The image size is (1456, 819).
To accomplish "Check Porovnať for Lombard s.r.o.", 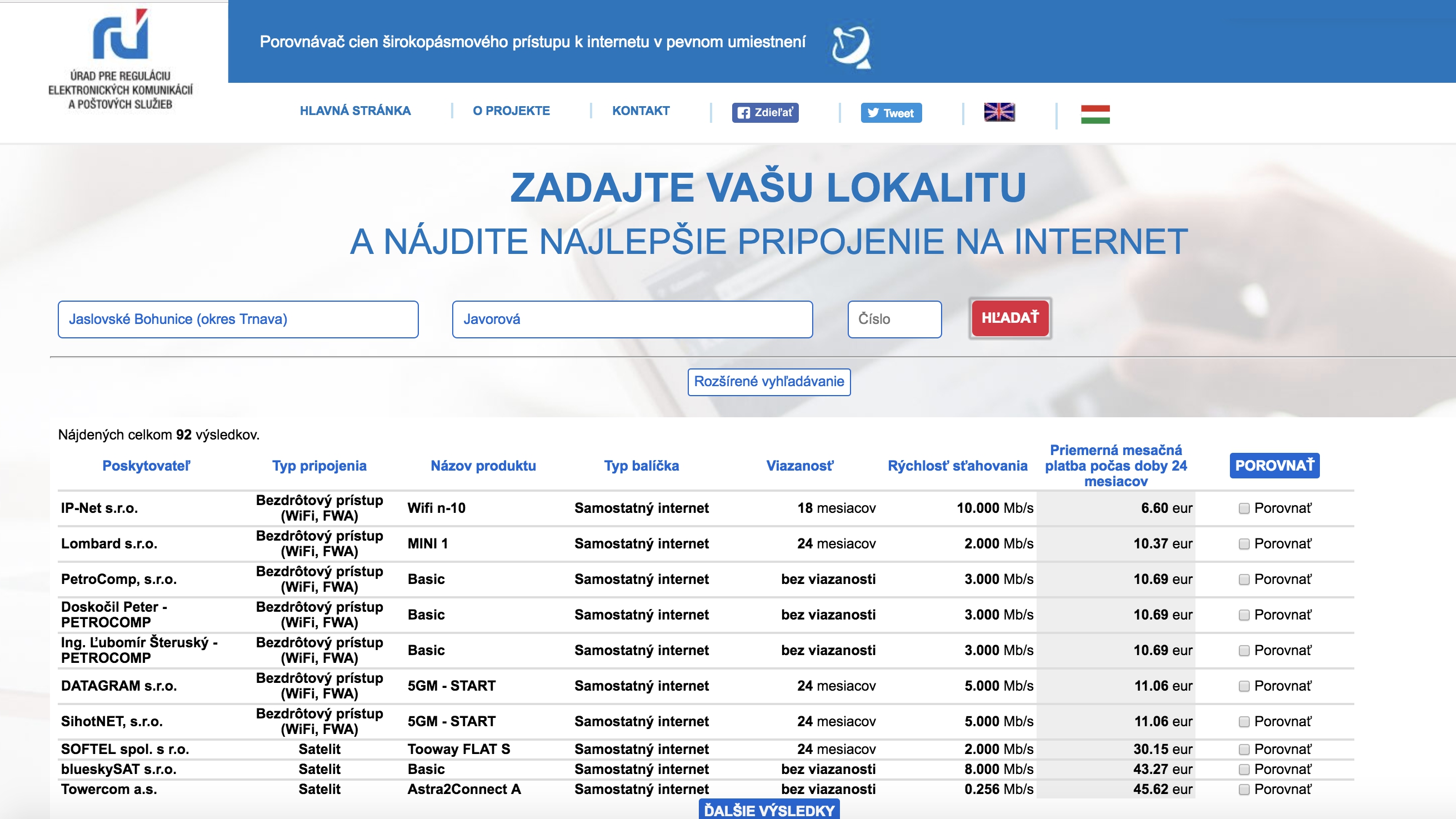I will [x=1243, y=544].
